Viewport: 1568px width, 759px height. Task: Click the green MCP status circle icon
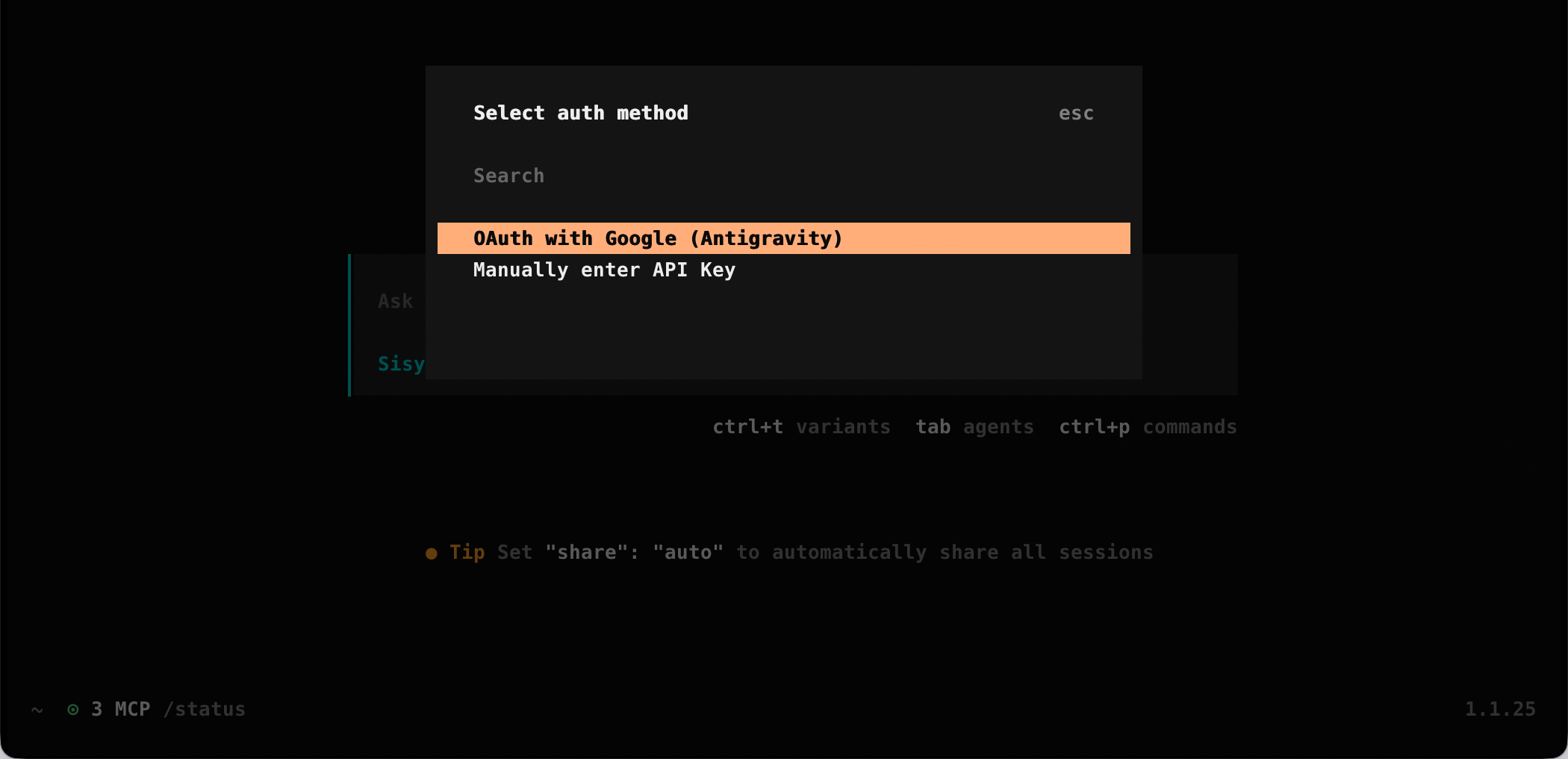click(73, 710)
